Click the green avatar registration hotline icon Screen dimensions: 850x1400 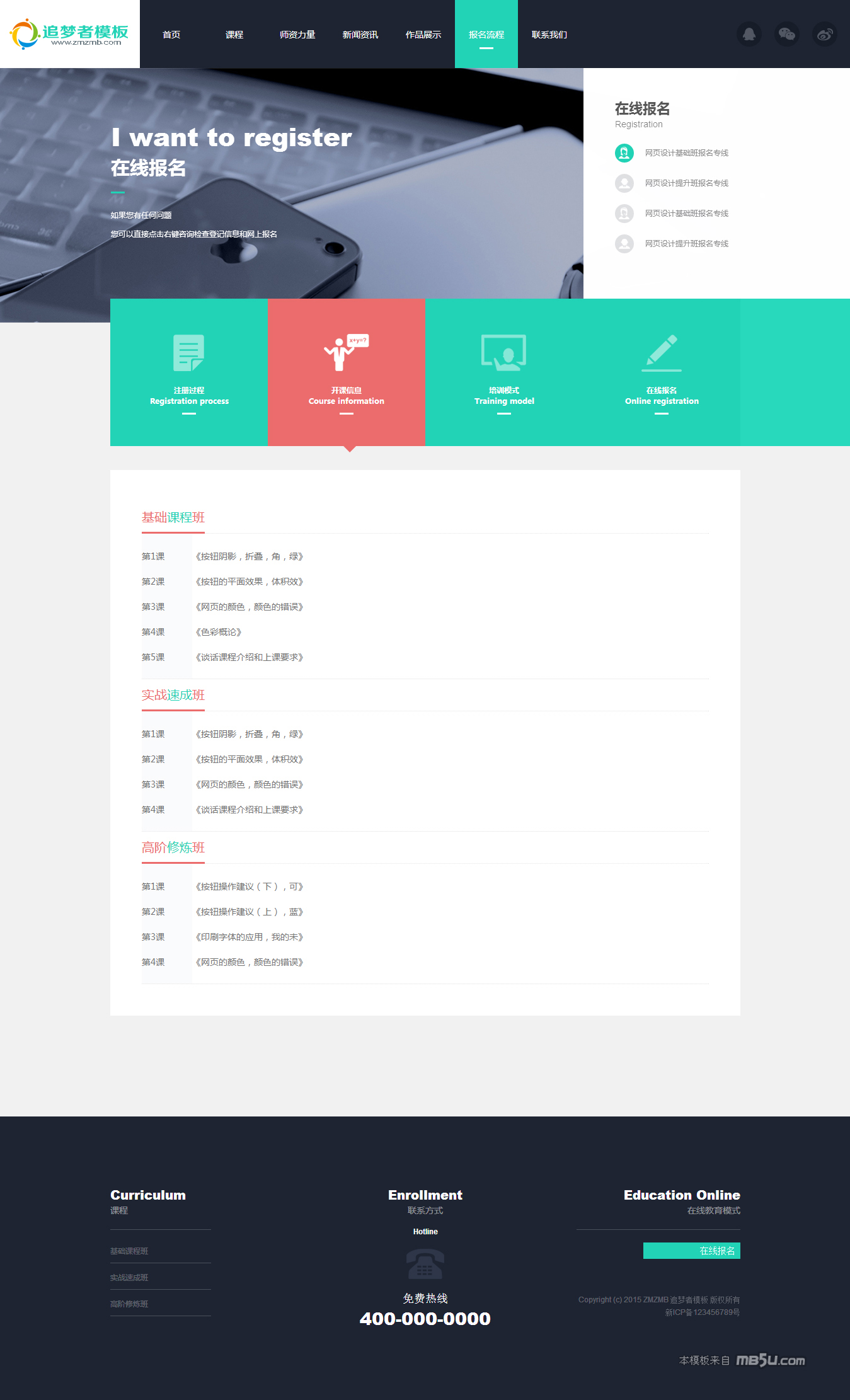pyautogui.click(x=624, y=153)
